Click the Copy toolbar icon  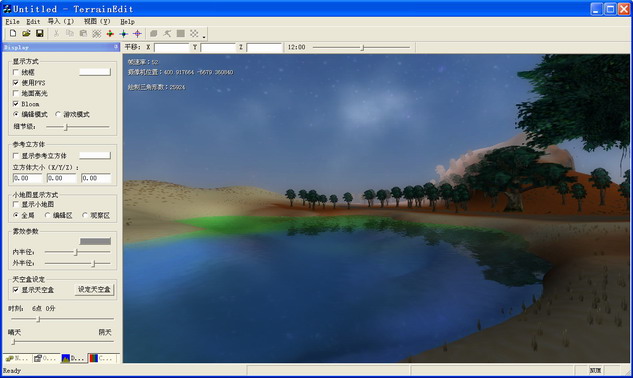[69, 34]
